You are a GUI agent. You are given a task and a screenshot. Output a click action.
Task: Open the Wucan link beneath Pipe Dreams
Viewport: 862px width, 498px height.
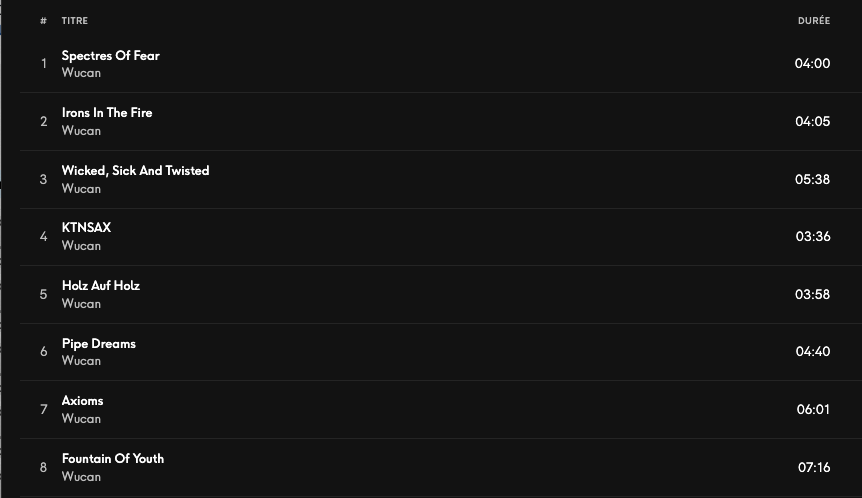point(81,361)
